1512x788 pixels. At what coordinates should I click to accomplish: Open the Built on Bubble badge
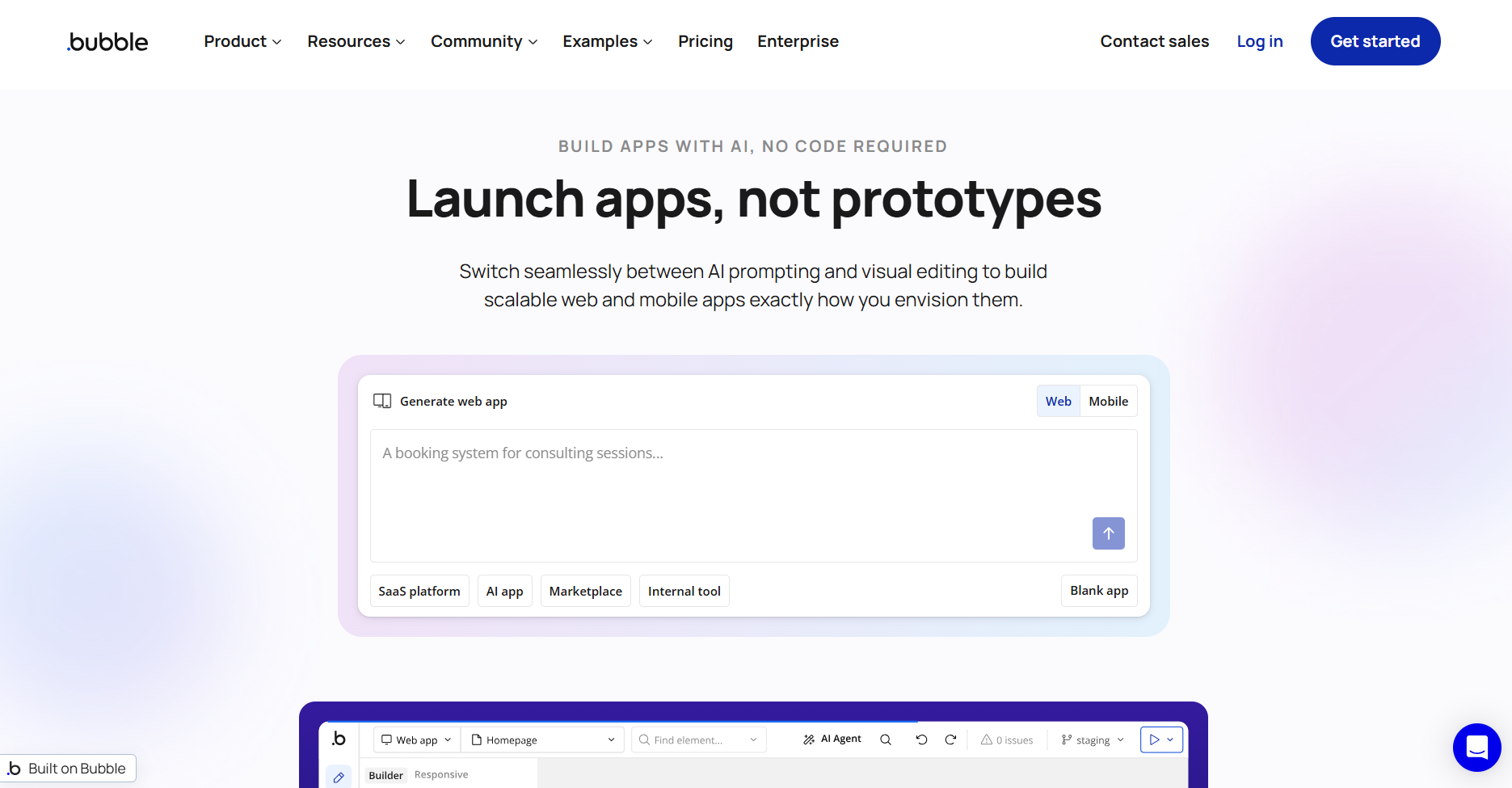click(x=68, y=769)
